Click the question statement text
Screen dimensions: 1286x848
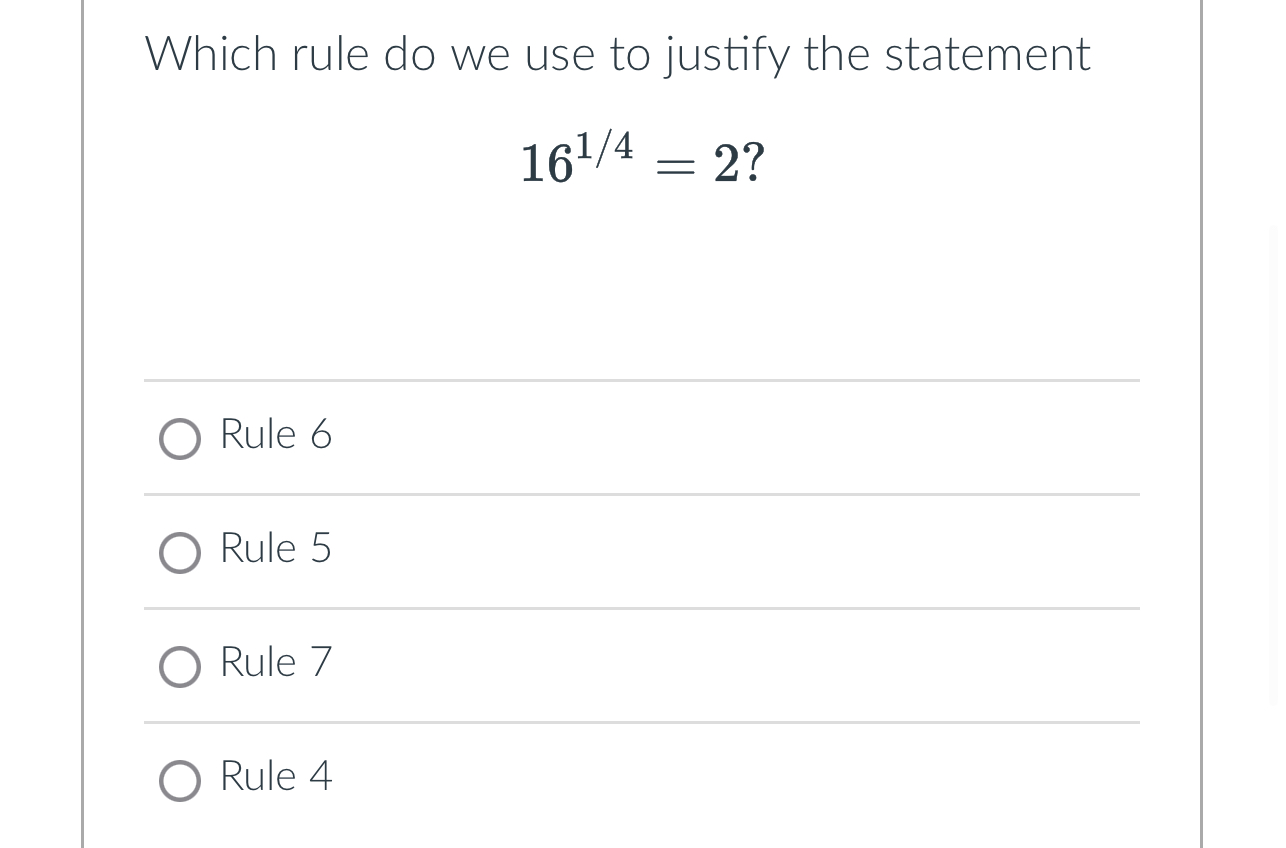[x=617, y=54]
